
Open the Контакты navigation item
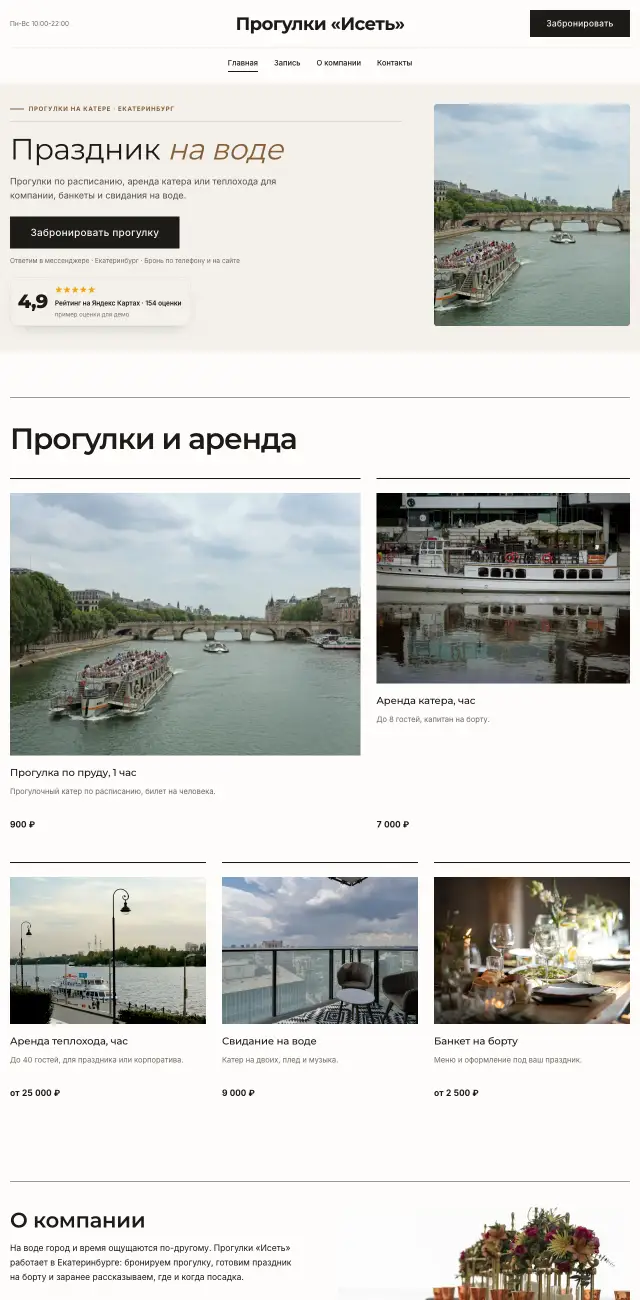(394, 63)
